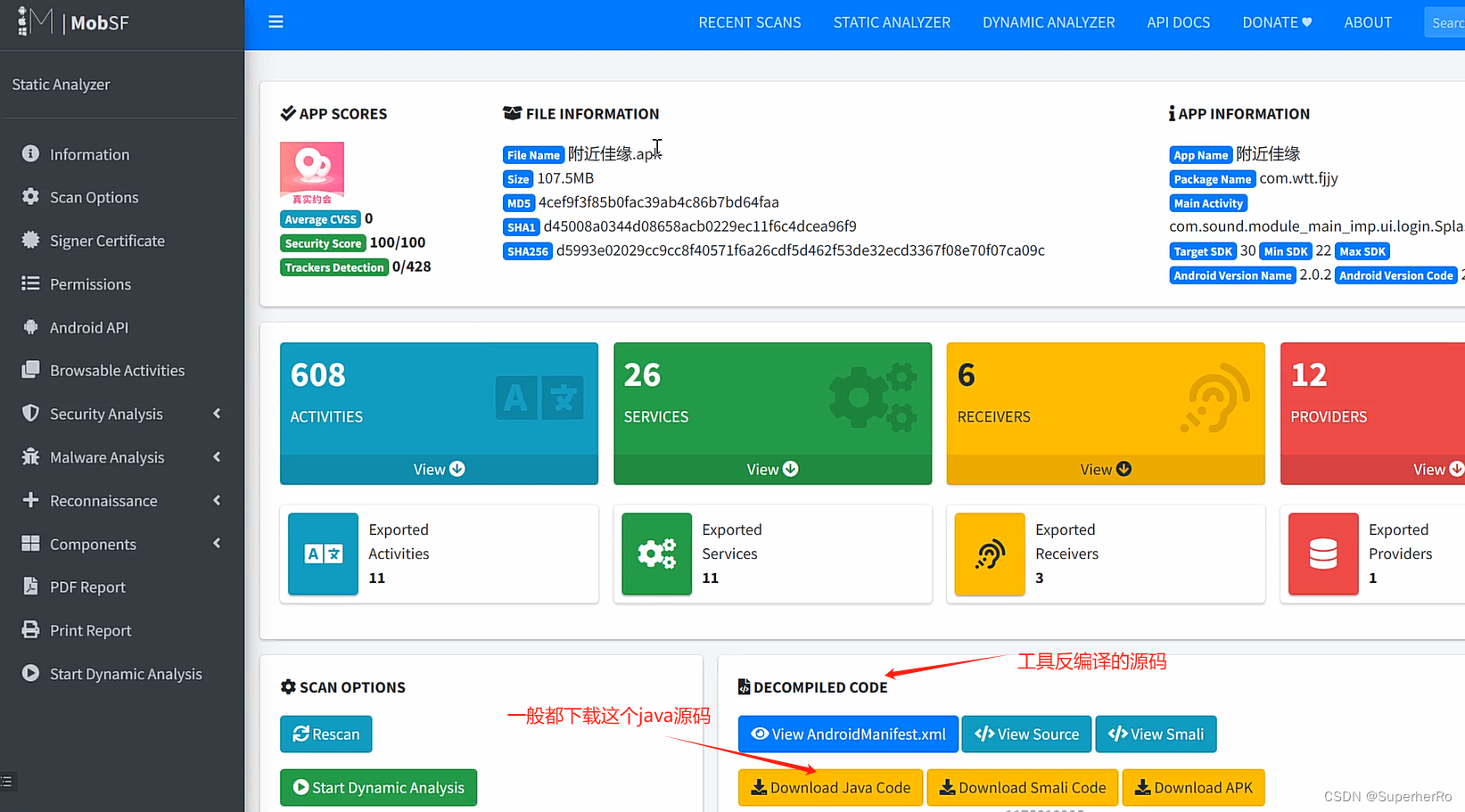Expand the Security Analysis submenu chevron
Screen dimensions: 1465x812
[x=217, y=414]
